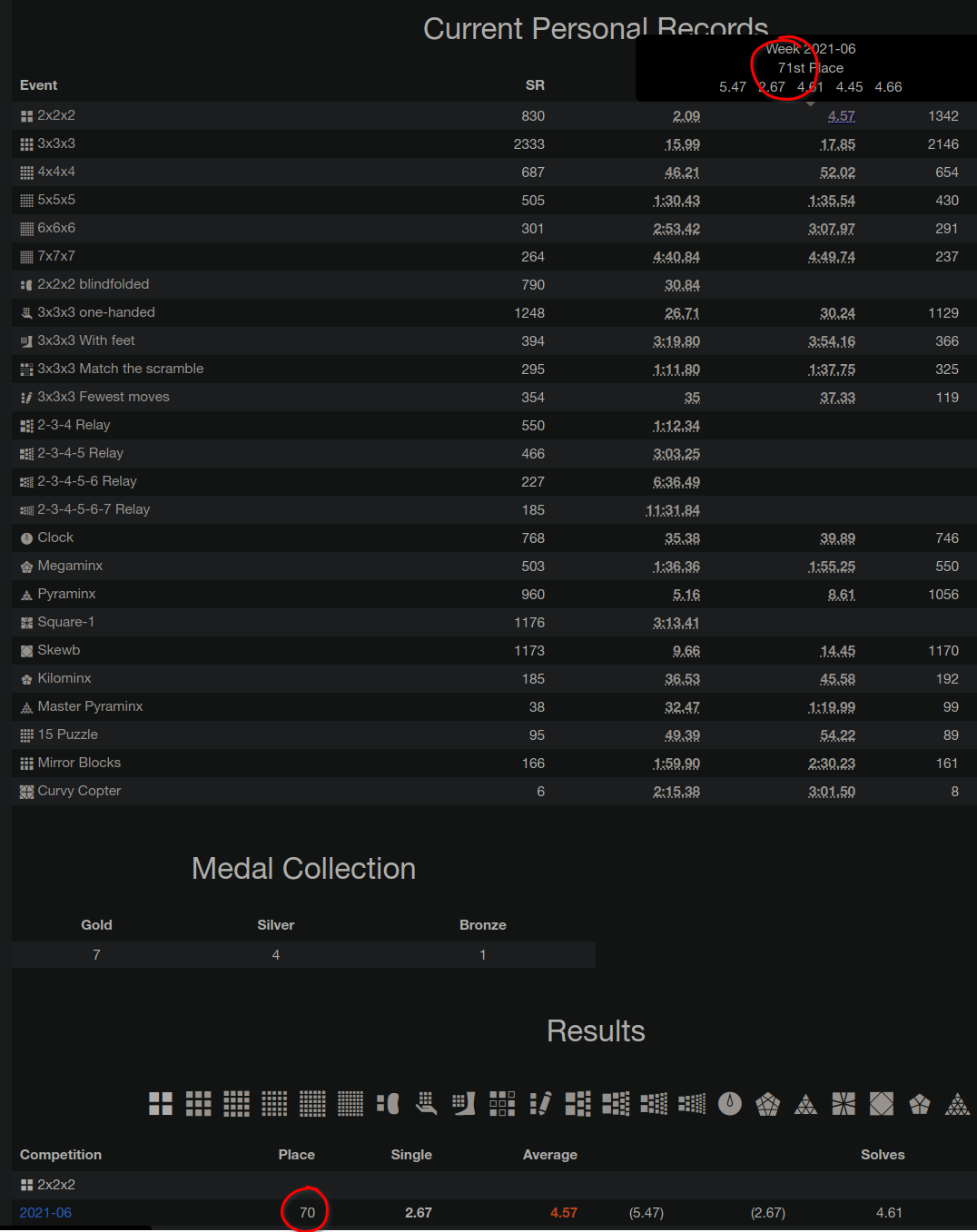Open Match the scramble results via filter icon
This screenshot has width=977, height=1232.
point(502,1103)
